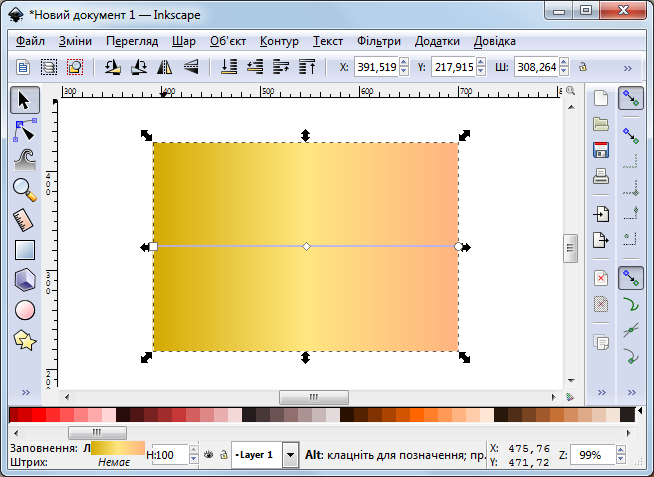Toggle the Layer 1 lock icon

pos(222,455)
